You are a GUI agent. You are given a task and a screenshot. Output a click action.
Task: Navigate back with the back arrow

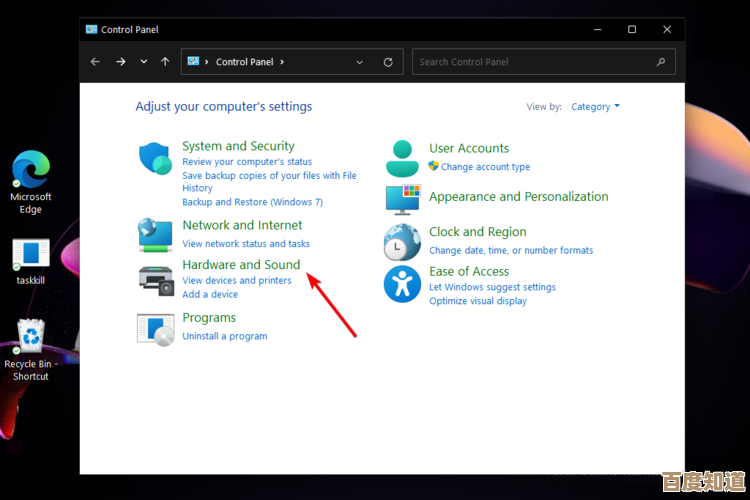(x=96, y=62)
